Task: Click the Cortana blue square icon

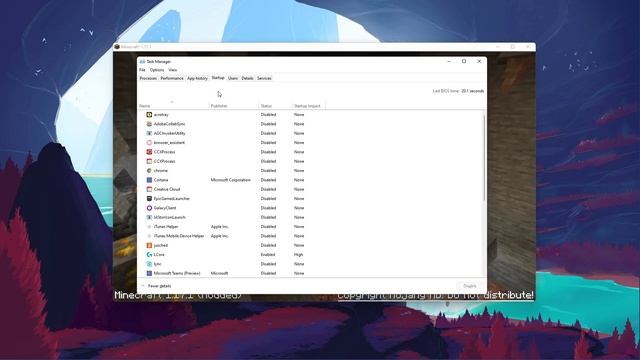Action: tap(149, 180)
